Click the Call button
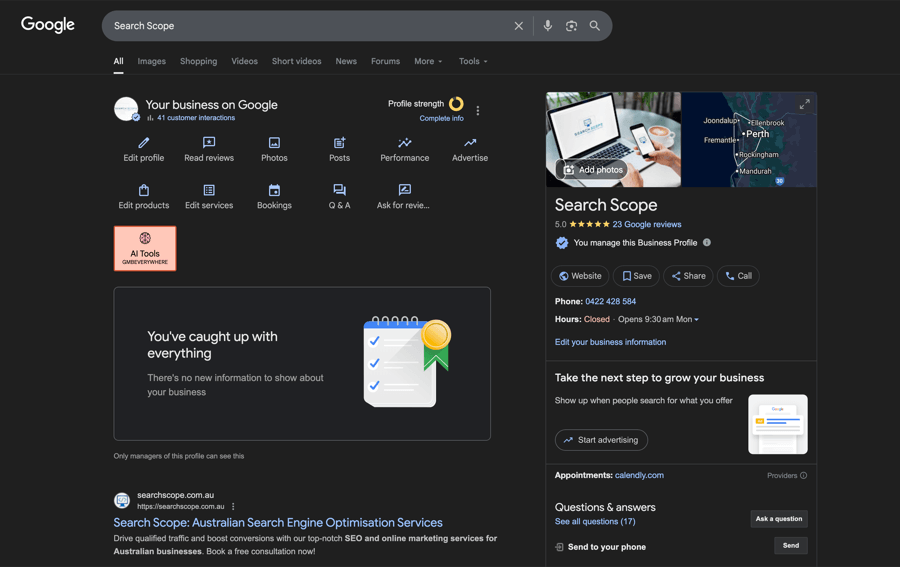Image resolution: width=900 pixels, height=567 pixels. click(x=738, y=276)
